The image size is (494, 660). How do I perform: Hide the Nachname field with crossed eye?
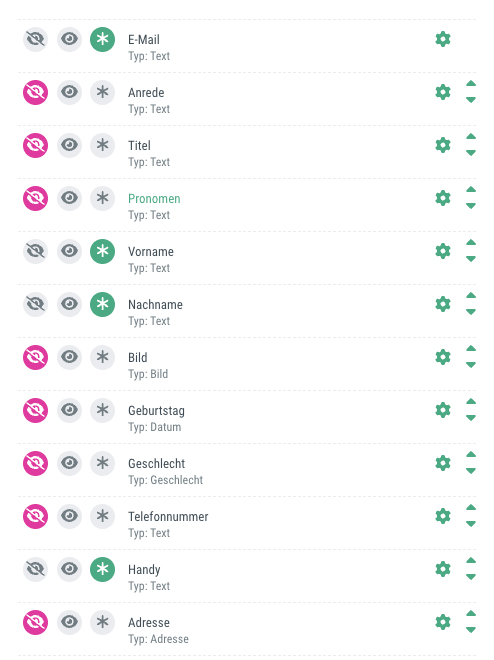(35, 304)
